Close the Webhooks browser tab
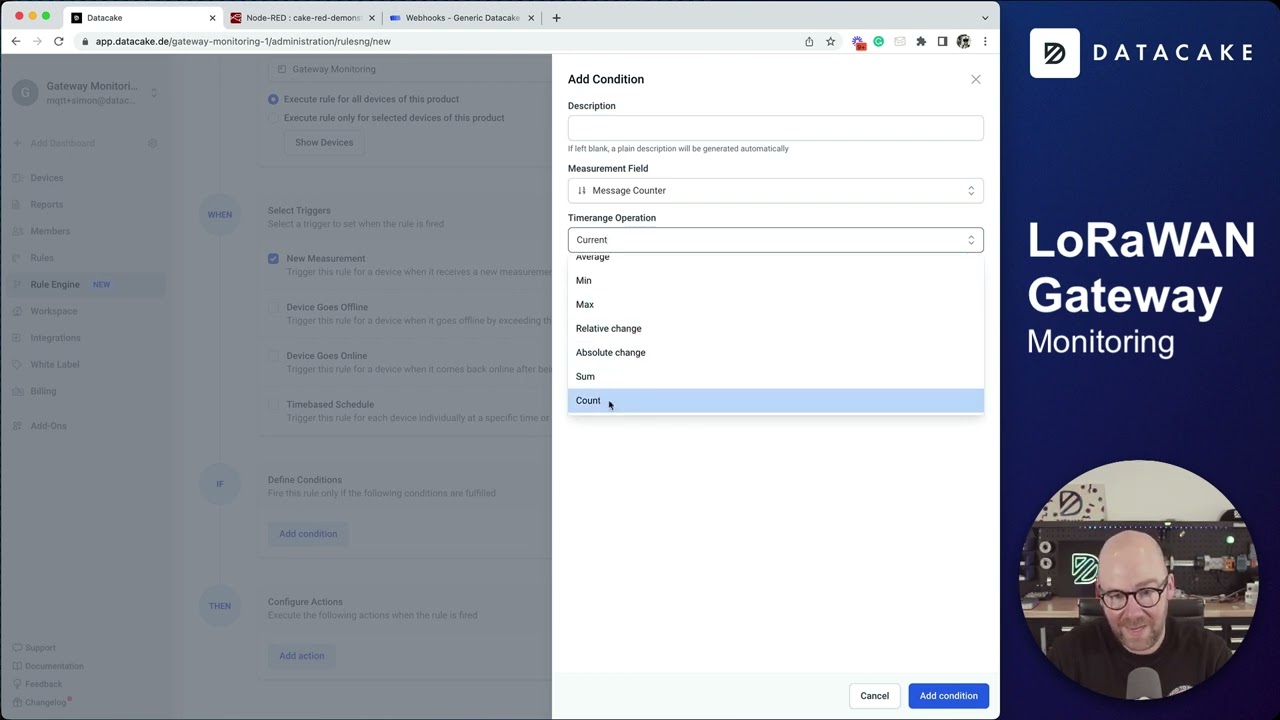1280x720 pixels. [531, 17]
